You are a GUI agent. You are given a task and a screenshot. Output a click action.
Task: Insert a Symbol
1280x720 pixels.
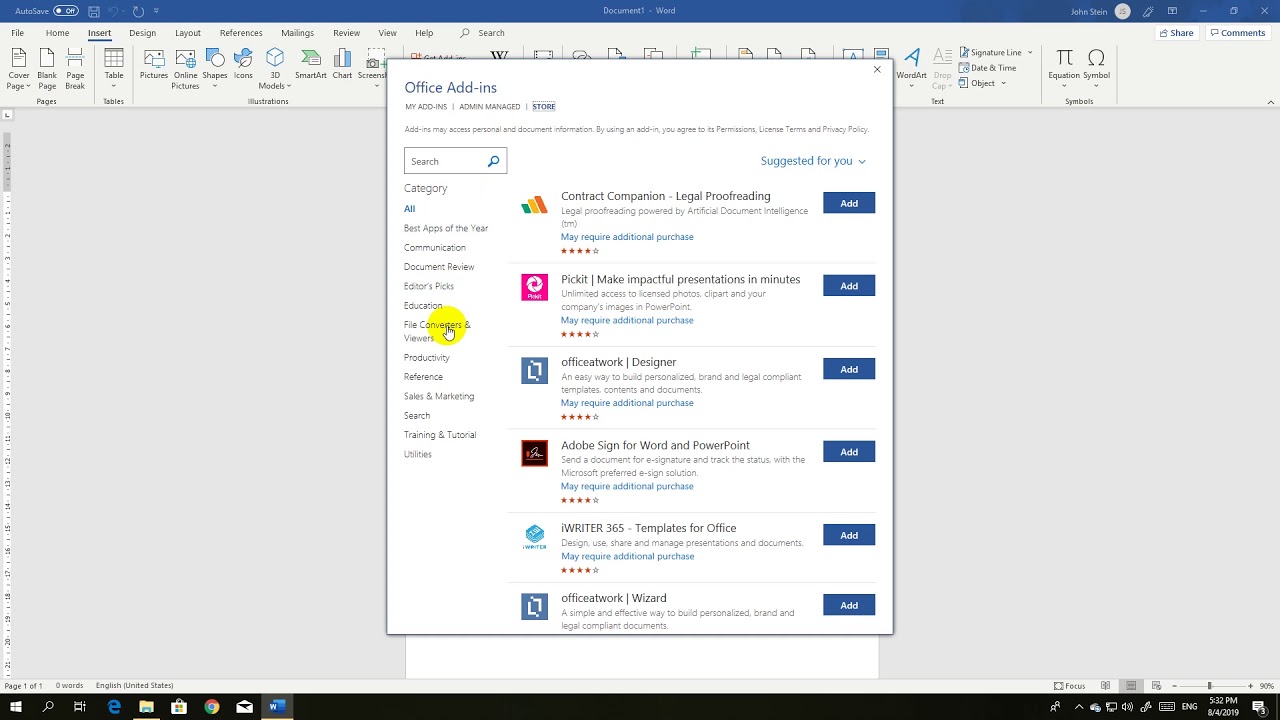[x=1097, y=66]
